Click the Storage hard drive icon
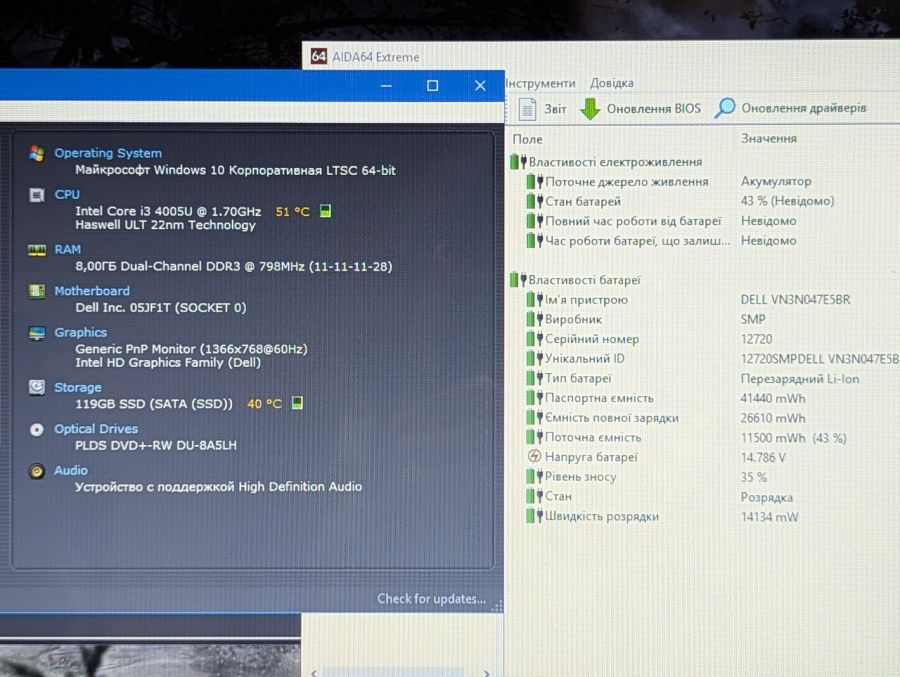The height and width of the screenshot is (677, 900). pyautogui.click(x=37, y=388)
